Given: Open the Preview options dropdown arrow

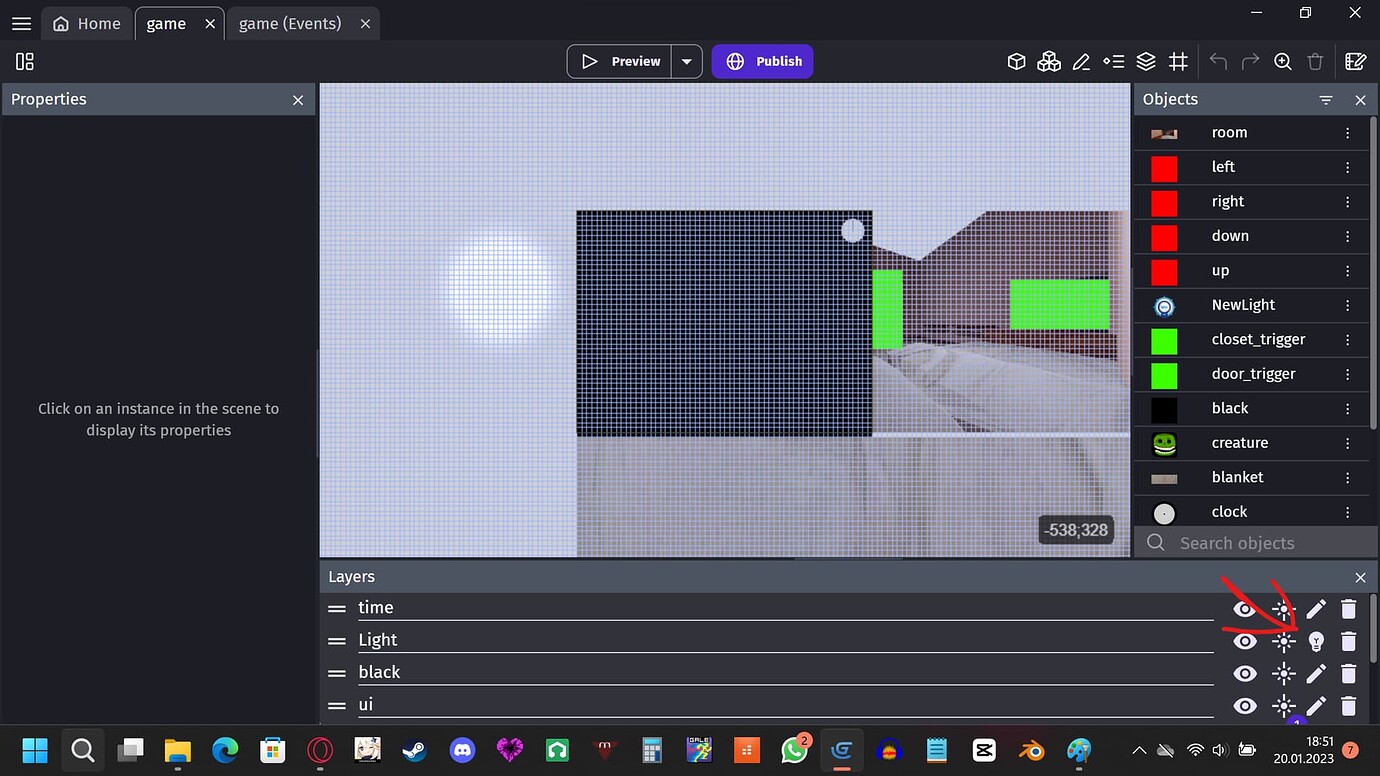Looking at the screenshot, I should 687,61.
